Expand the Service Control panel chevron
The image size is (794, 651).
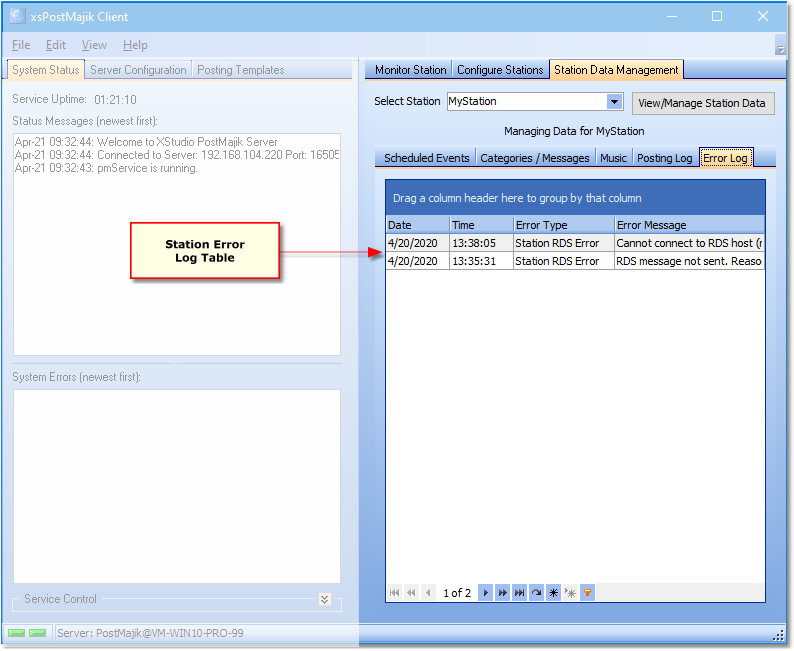click(325, 599)
